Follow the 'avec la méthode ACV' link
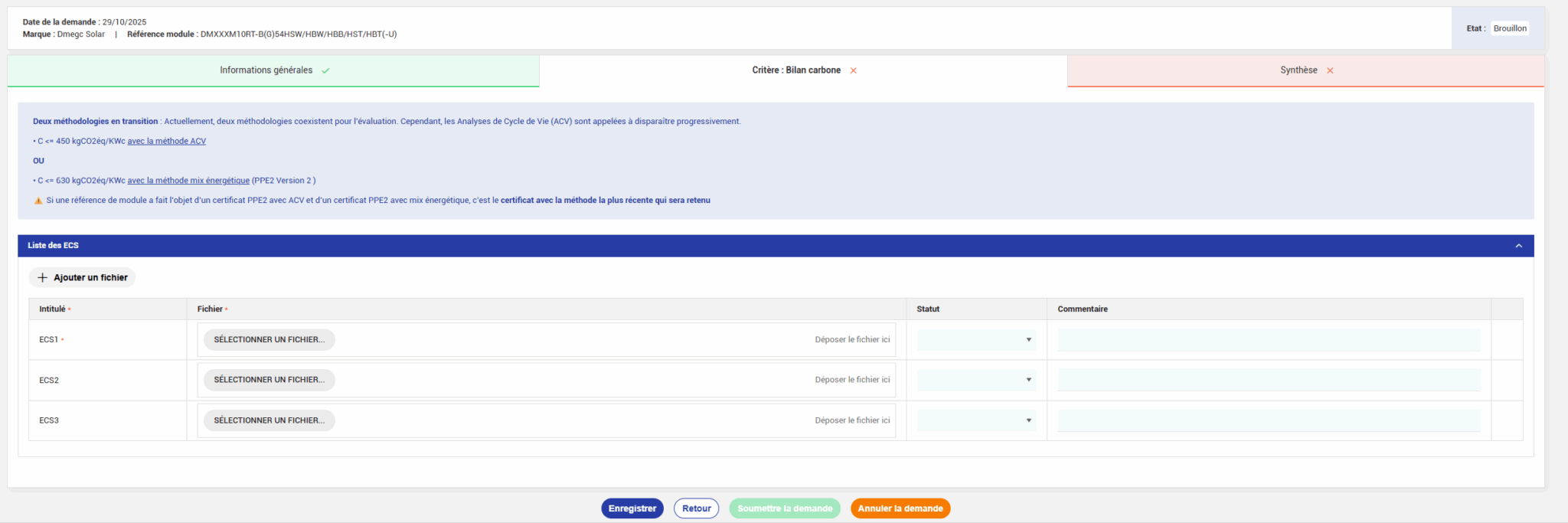The height and width of the screenshot is (523, 1568). point(166,141)
